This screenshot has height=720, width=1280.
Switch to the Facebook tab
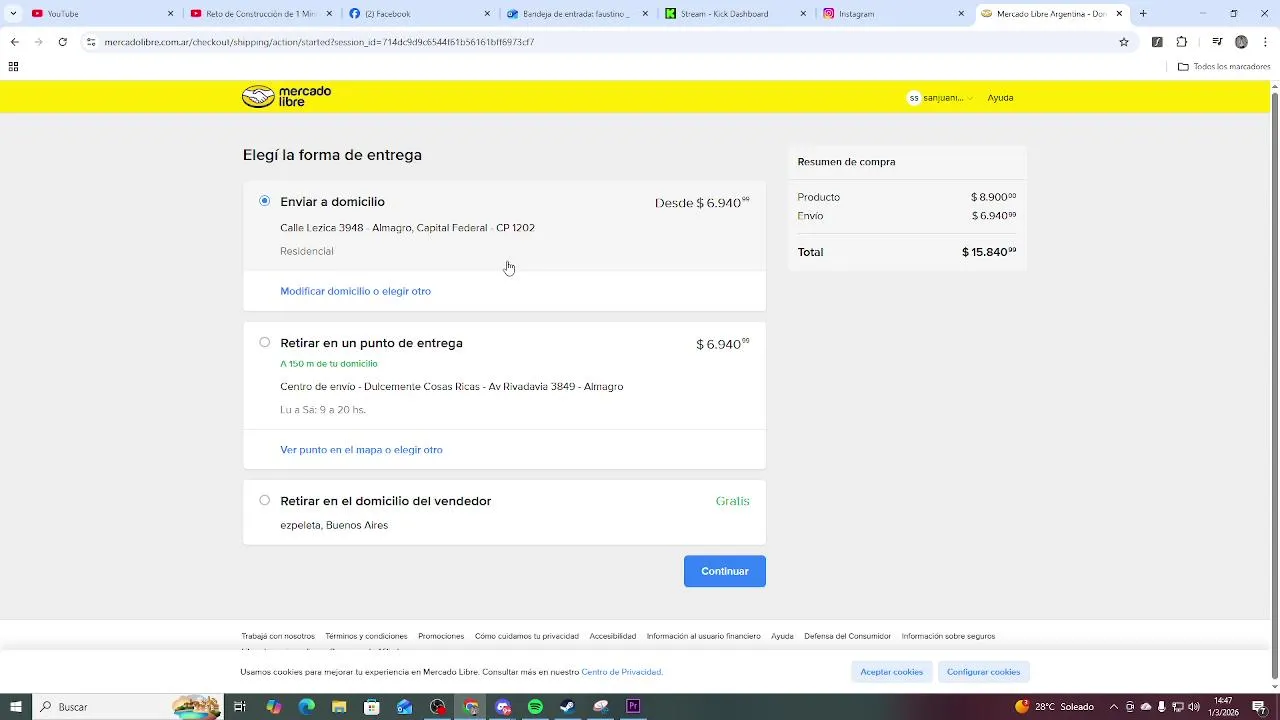click(x=418, y=14)
